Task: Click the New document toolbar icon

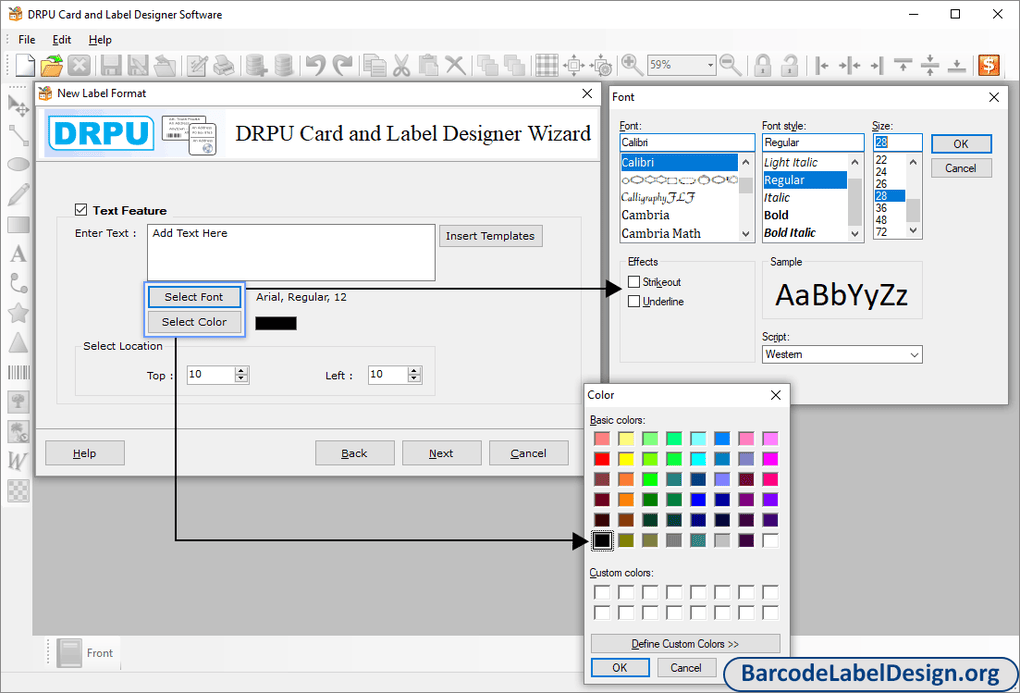Action: tap(25, 65)
